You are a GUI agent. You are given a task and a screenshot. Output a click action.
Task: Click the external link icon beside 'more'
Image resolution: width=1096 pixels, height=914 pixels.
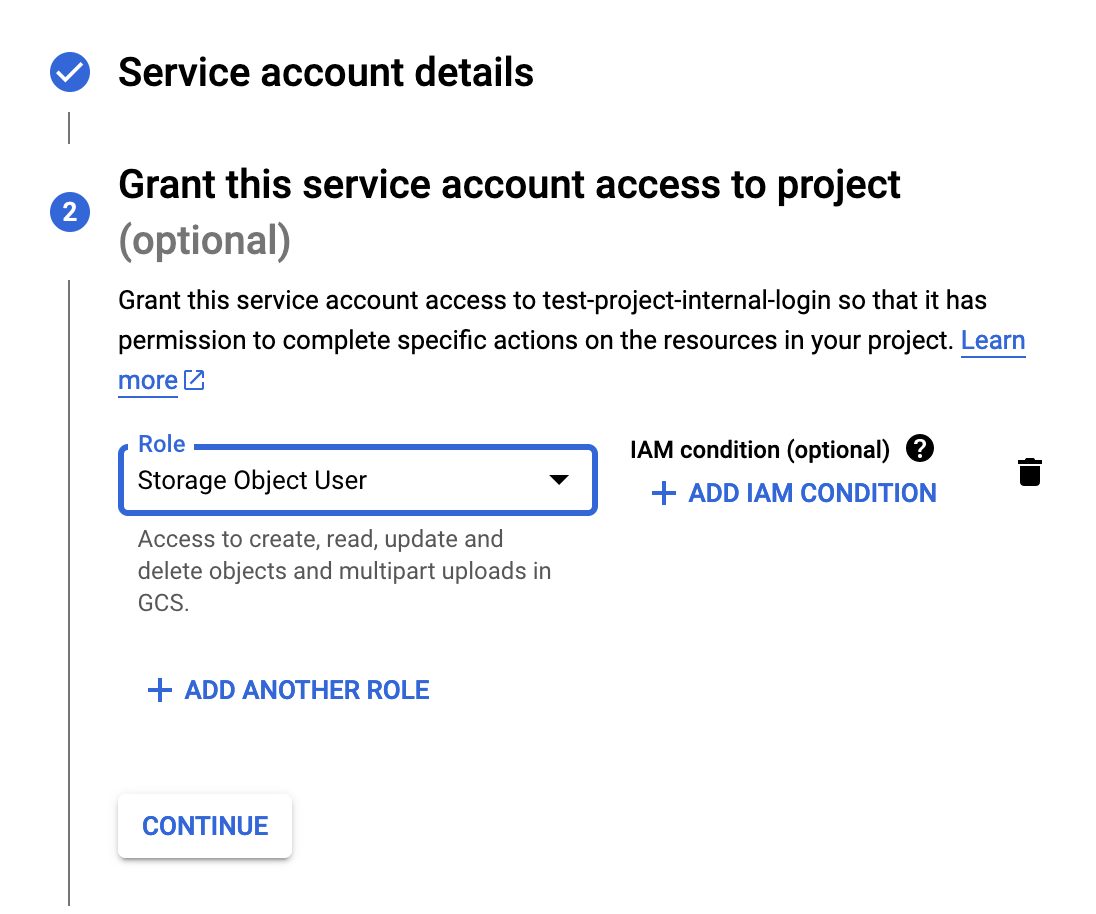point(194,380)
